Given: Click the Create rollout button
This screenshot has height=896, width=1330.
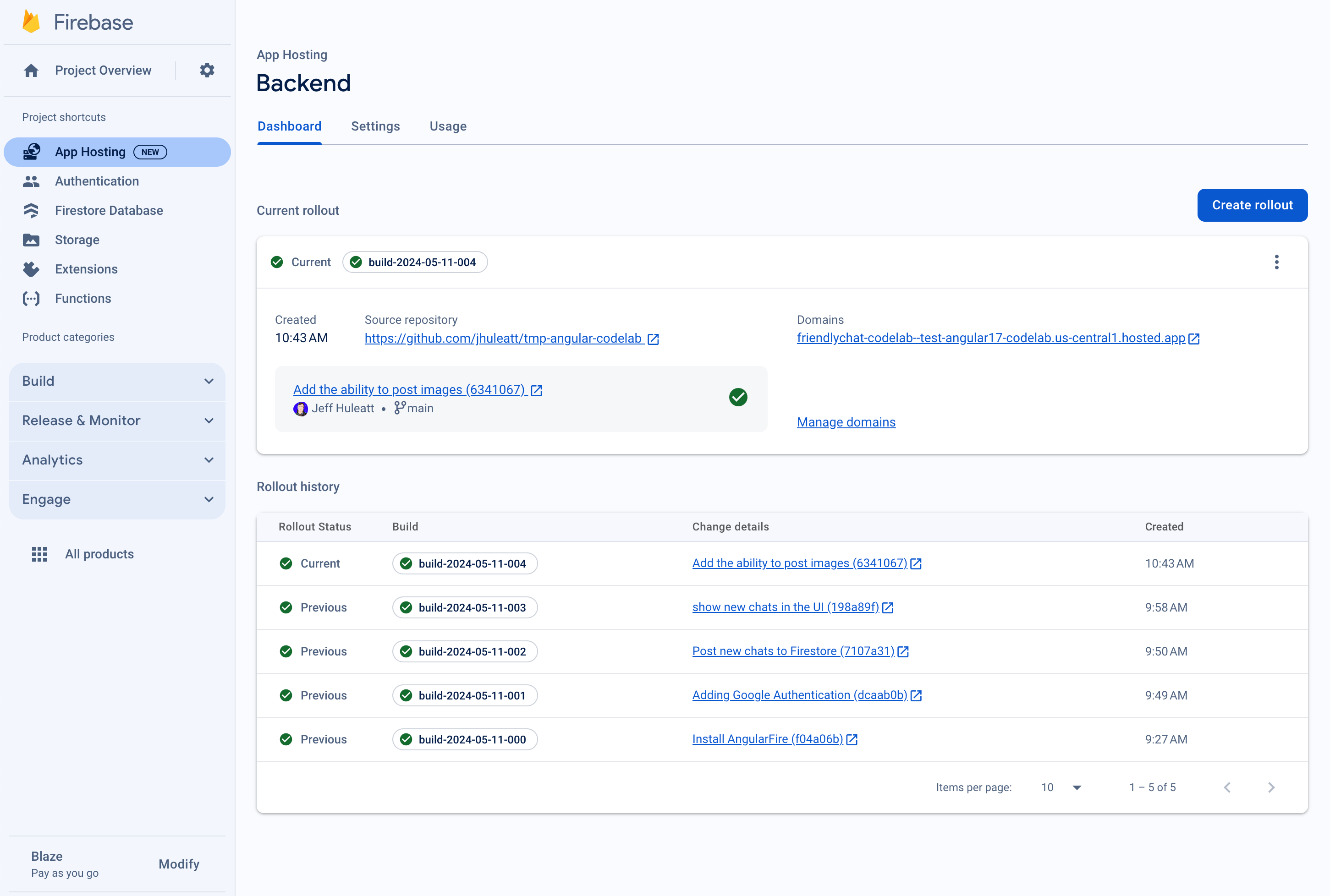Looking at the screenshot, I should tap(1253, 204).
